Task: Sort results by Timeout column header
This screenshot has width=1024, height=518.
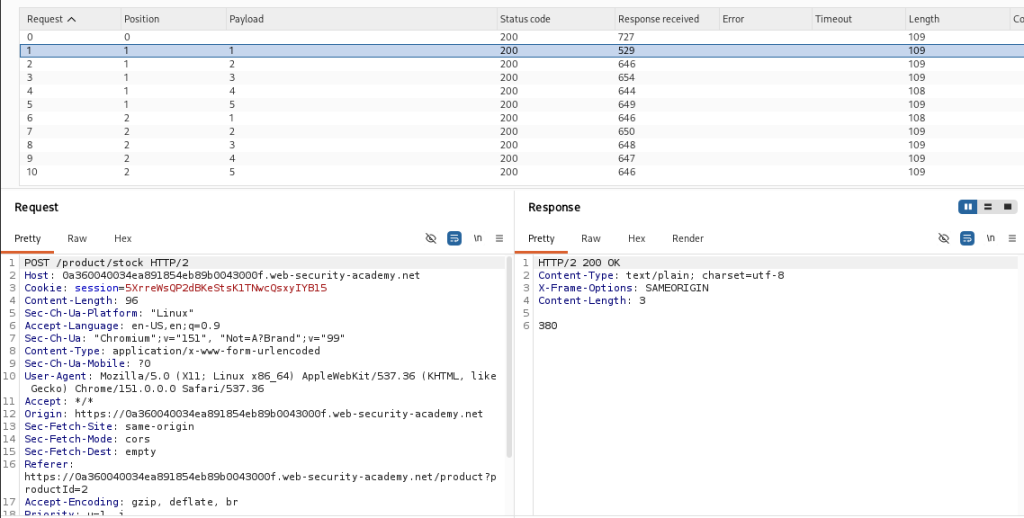Action: tap(859, 19)
